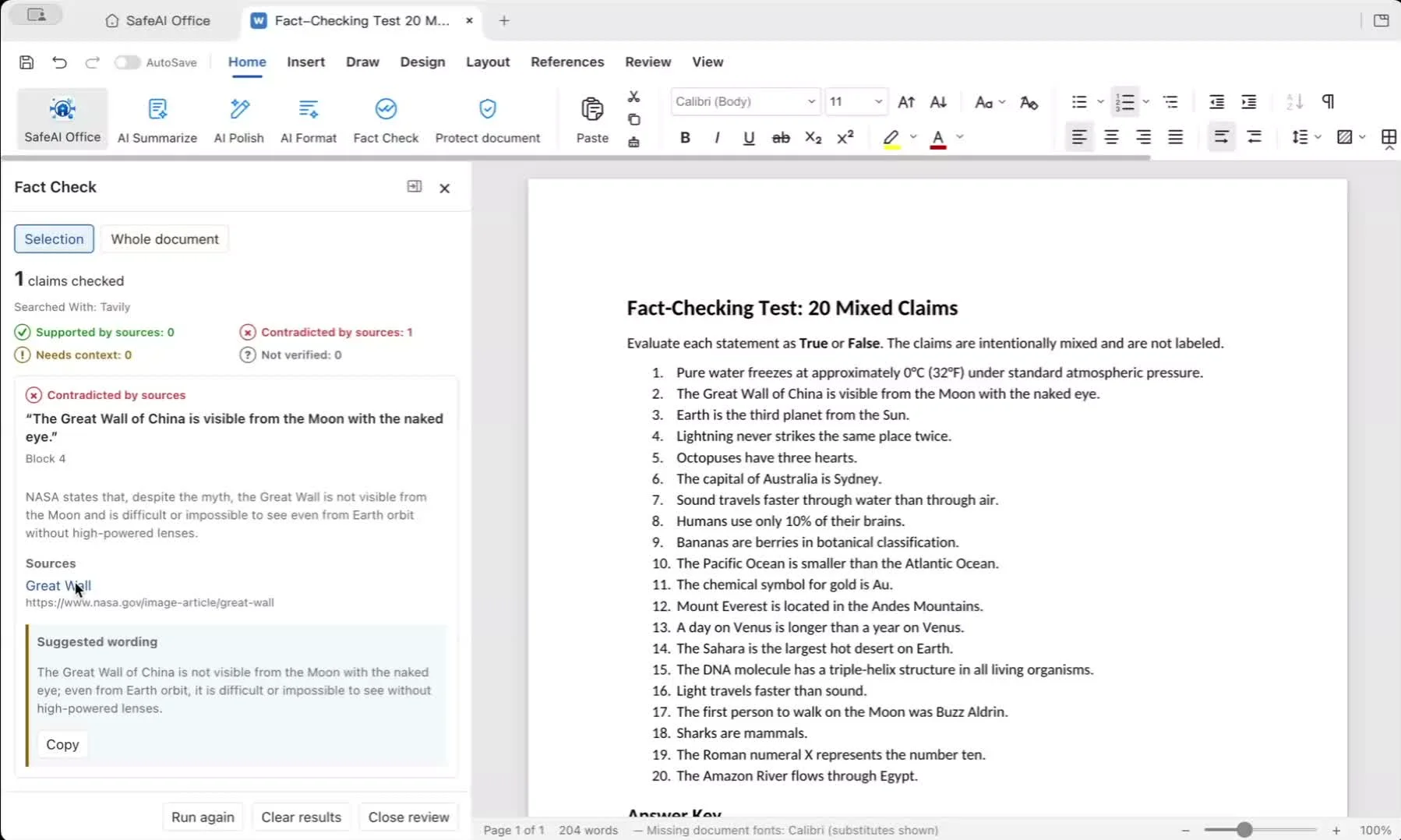Go to the References tab
The image size is (1401, 840).
[x=567, y=62]
